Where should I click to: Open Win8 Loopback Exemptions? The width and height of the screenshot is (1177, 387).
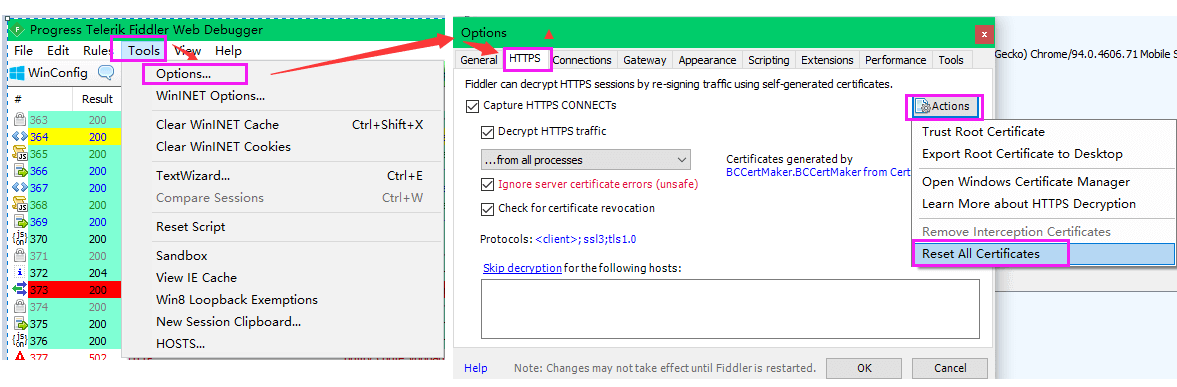coord(236,299)
